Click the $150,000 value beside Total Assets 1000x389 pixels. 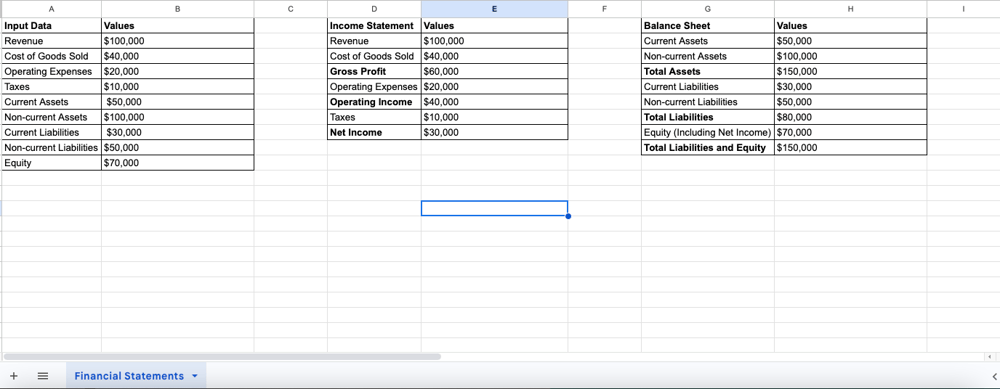pyautogui.click(x=851, y=71)
